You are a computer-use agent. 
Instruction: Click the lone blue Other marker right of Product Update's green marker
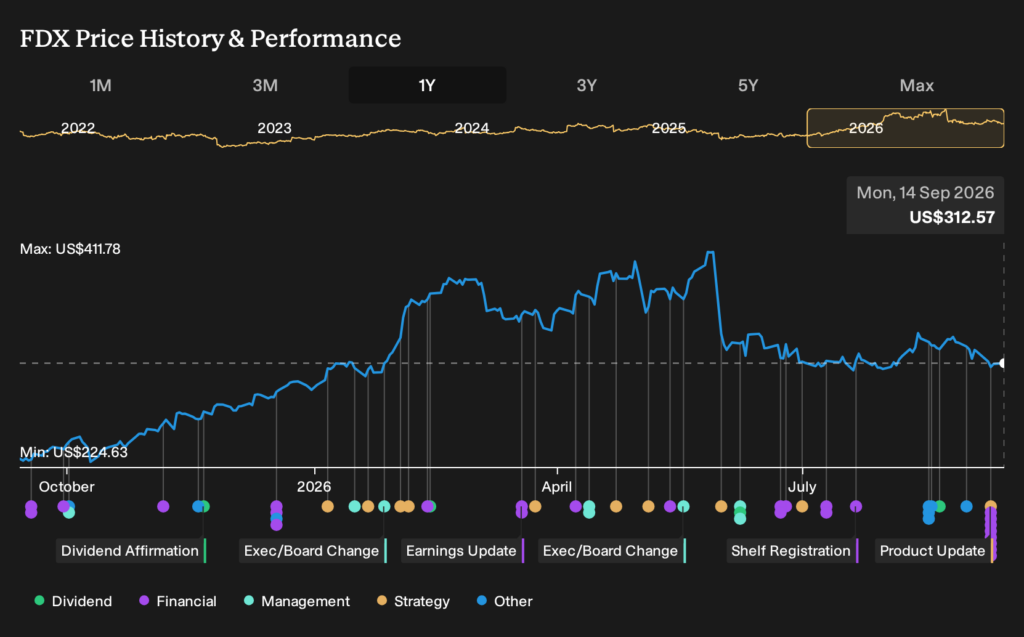[967, 506]
